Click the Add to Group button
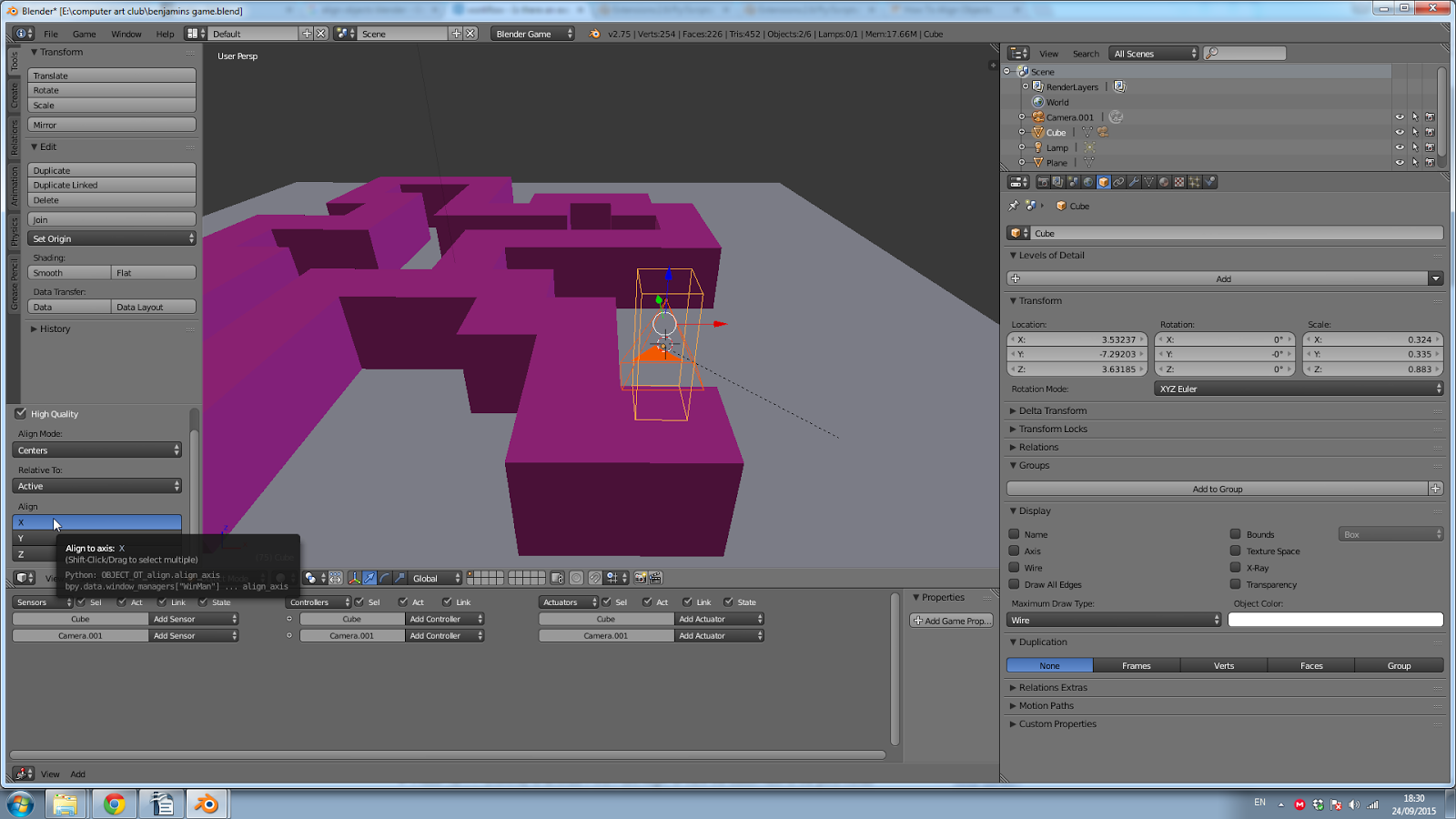The image size is (1456, 819). (x=1218, y=489)
